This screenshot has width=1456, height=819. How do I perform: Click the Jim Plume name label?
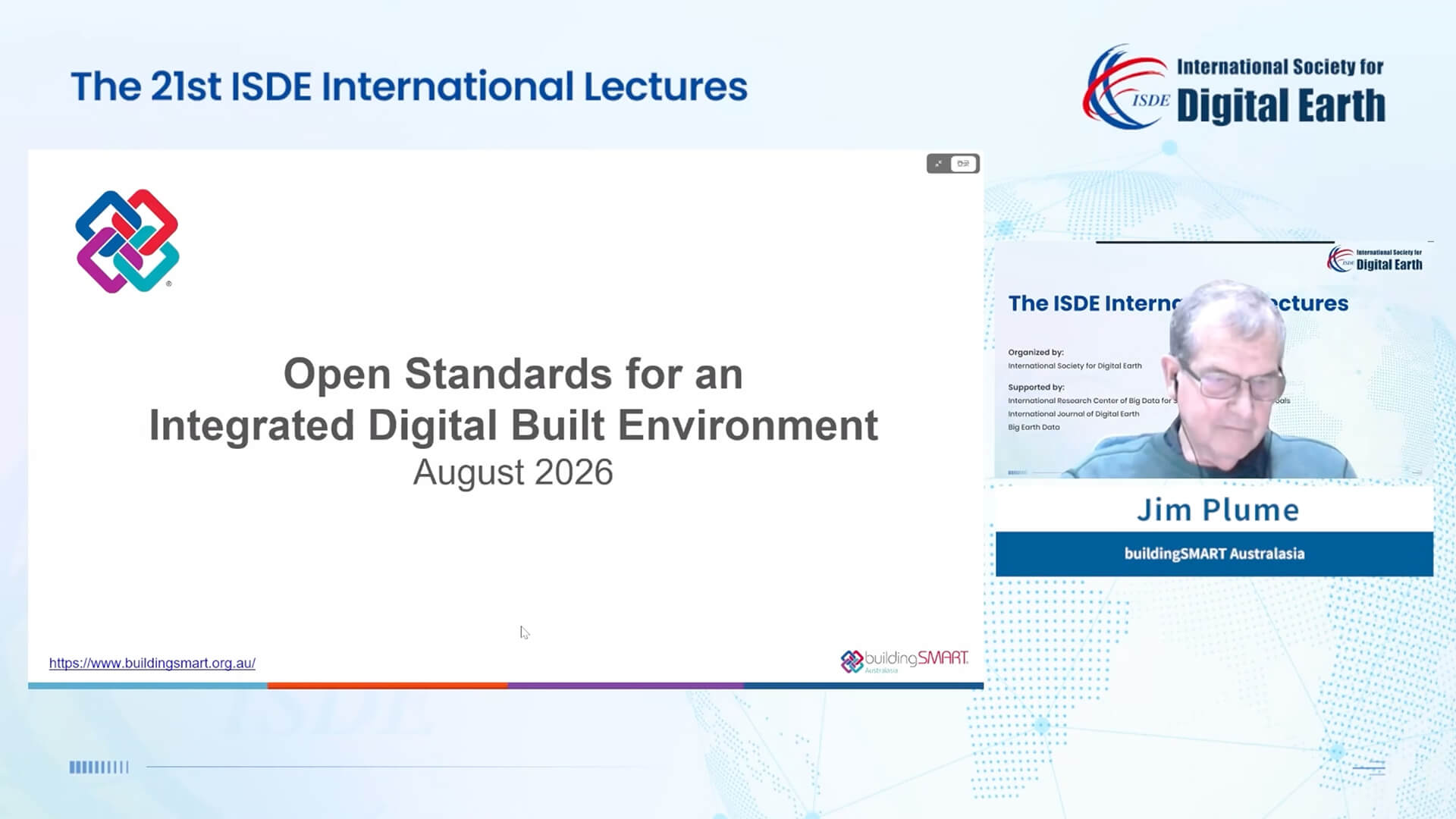pos(1218,510)
